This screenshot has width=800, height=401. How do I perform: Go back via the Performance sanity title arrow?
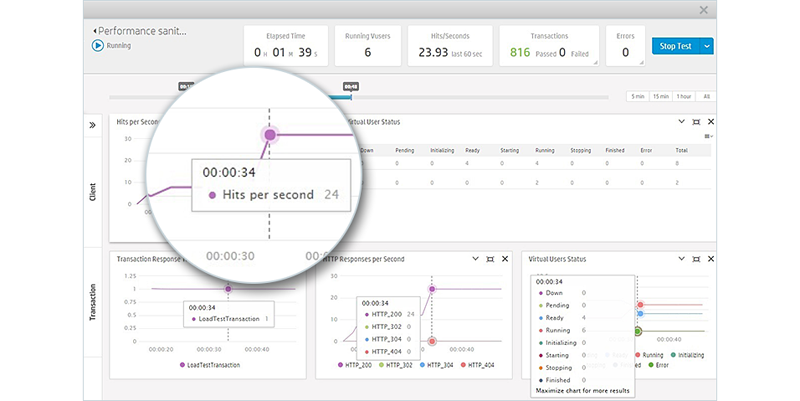click(94, 32)
